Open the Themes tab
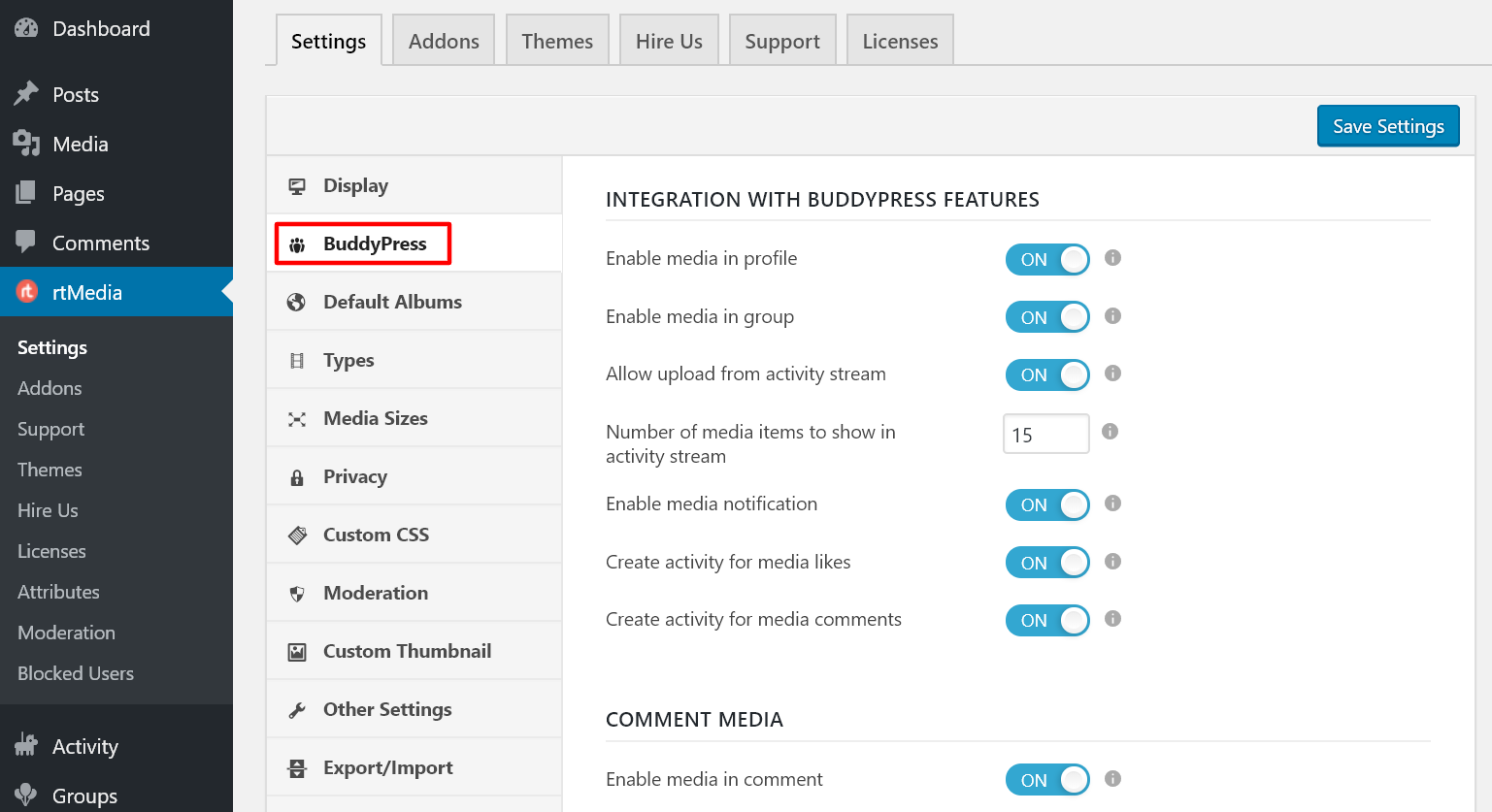The height and width of the screenshot is (812, 1492). click(556, 40)
